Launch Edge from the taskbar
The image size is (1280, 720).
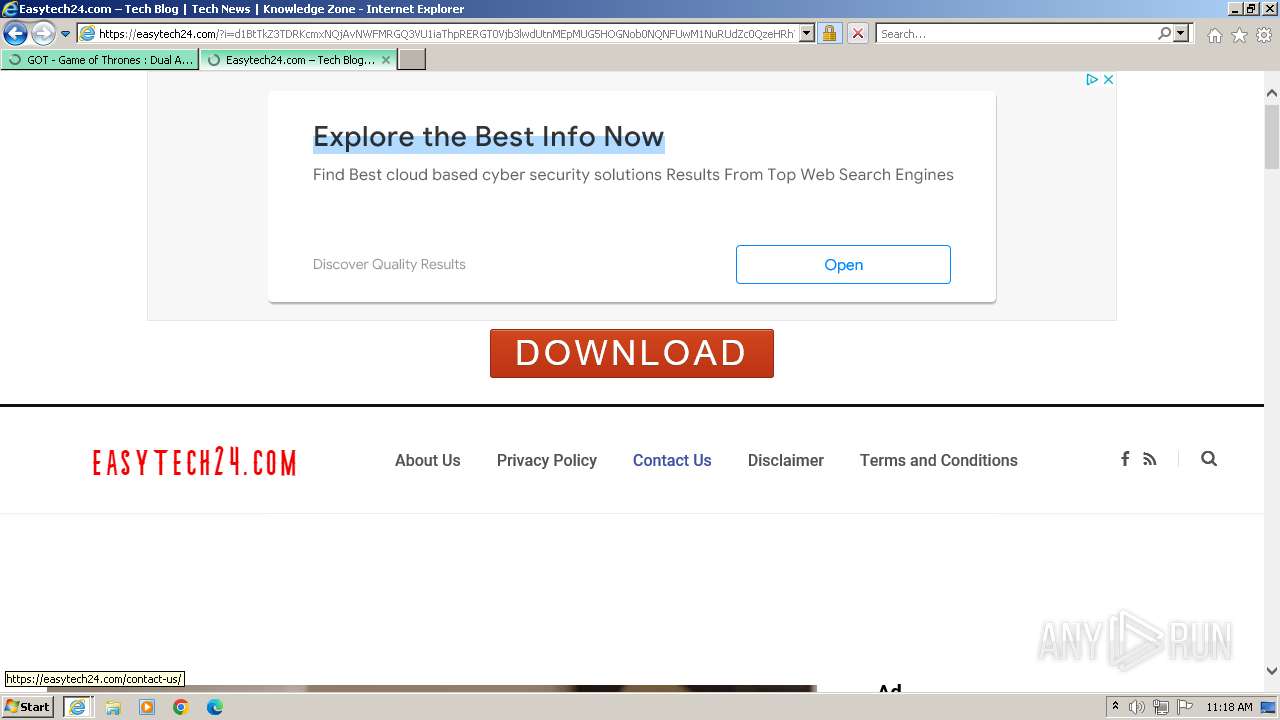tap(215, 707)
